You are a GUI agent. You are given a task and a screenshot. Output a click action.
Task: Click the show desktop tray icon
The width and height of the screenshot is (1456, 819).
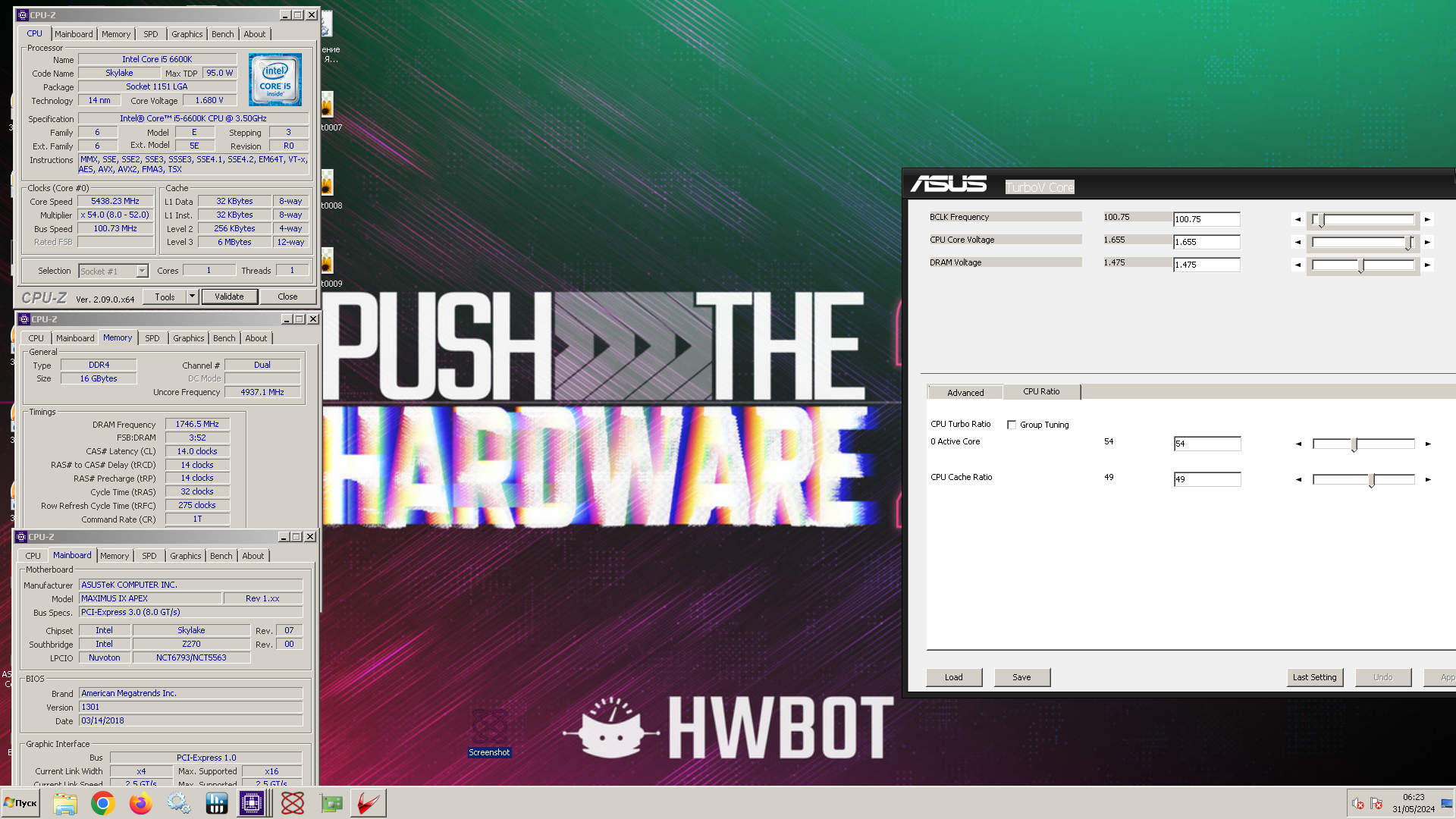[1447, 804]
